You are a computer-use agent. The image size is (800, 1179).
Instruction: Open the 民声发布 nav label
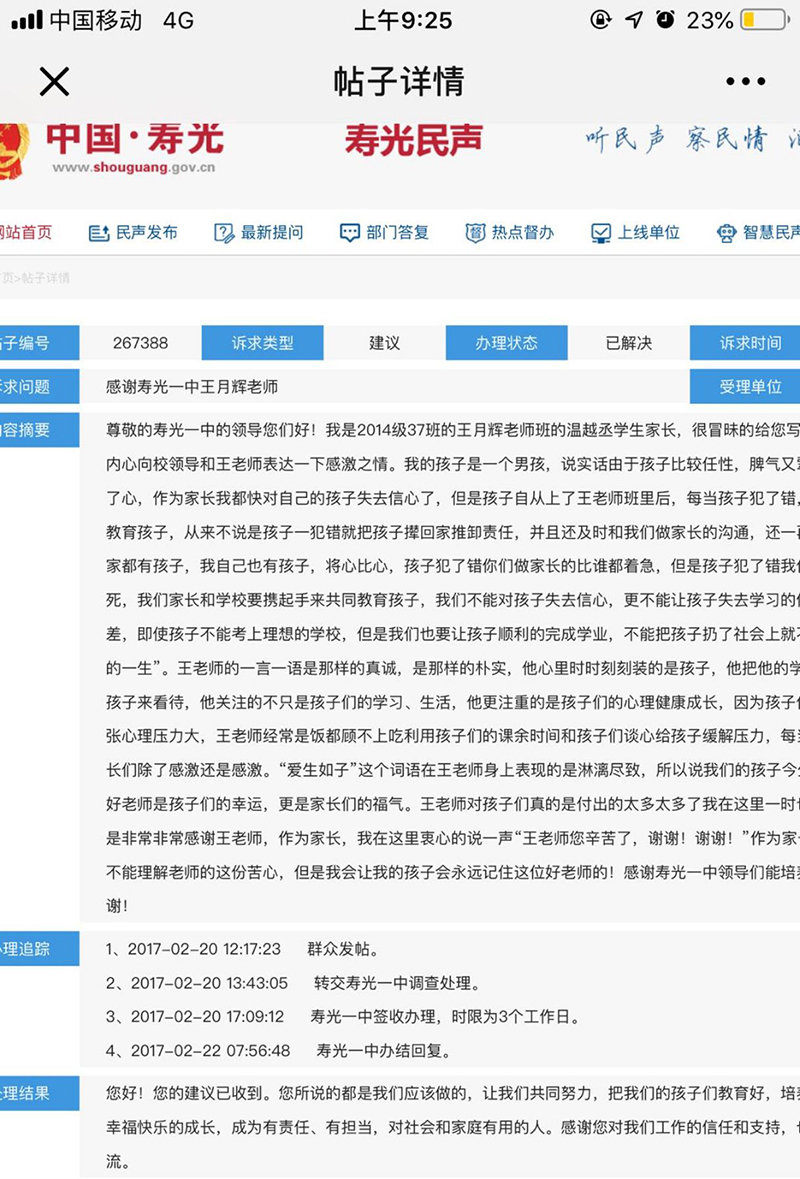click(147, 233)
